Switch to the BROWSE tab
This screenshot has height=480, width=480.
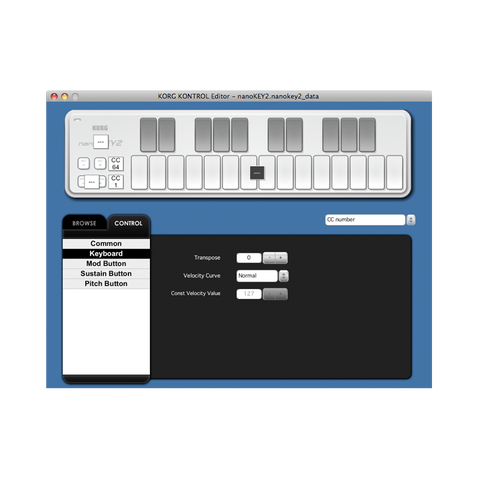tap(84, 223)
